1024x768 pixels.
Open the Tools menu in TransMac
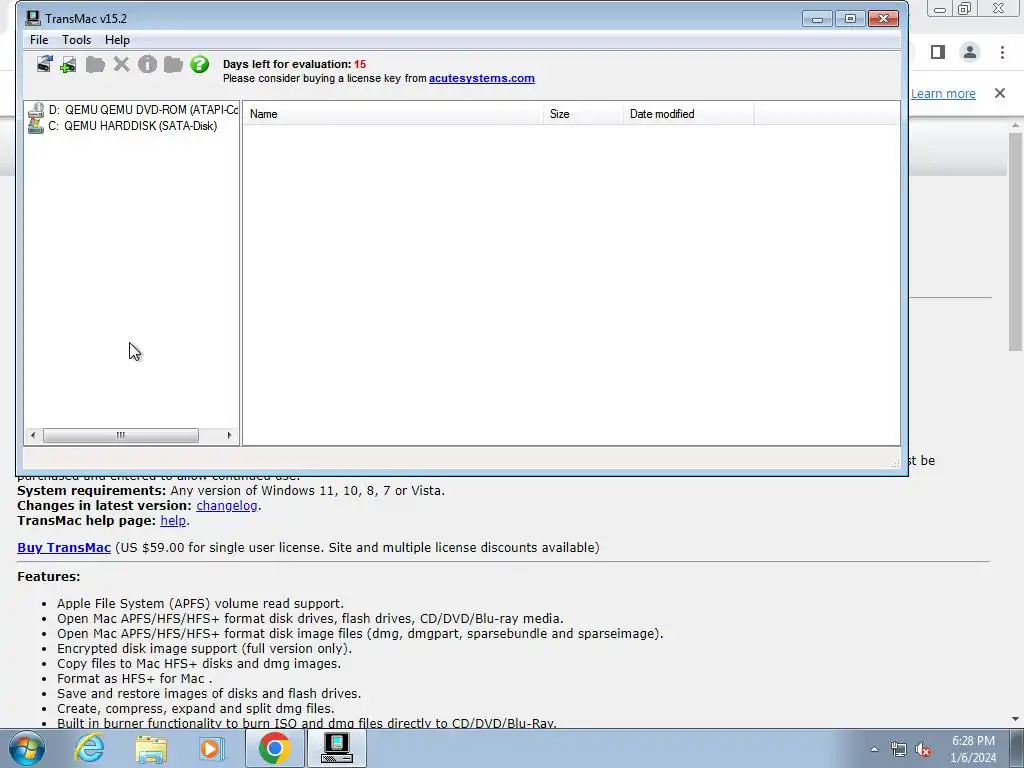coord(76,40)
